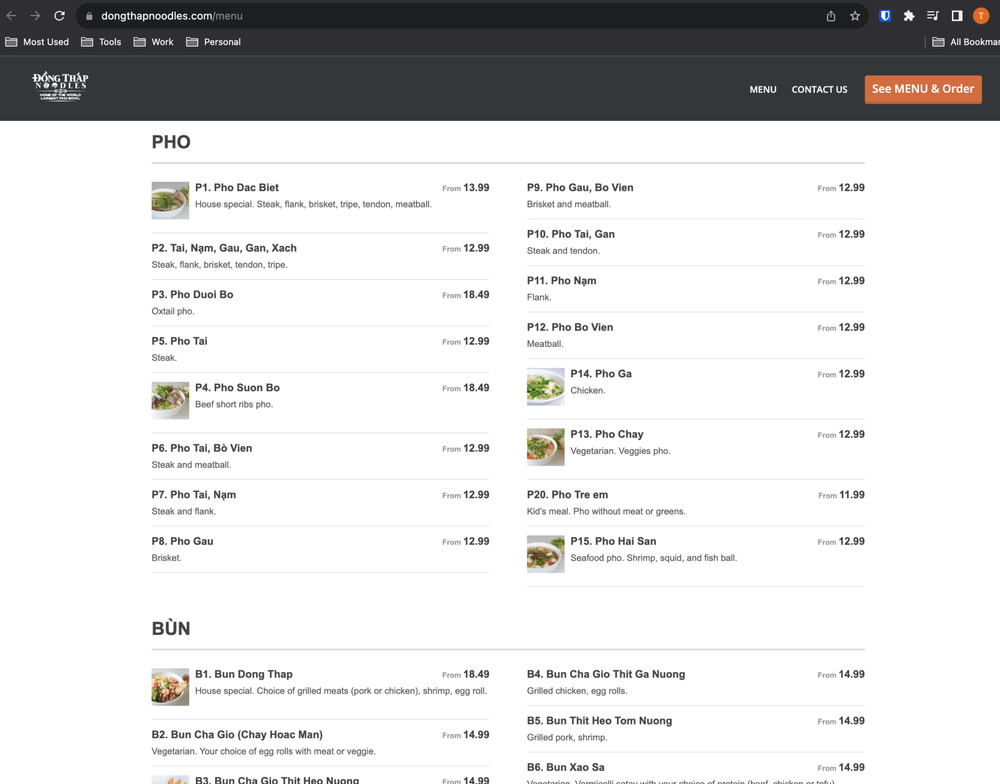Open the MENU navigation item
The height and width of the screenshot is (784, 1000).
pos(763,90)
